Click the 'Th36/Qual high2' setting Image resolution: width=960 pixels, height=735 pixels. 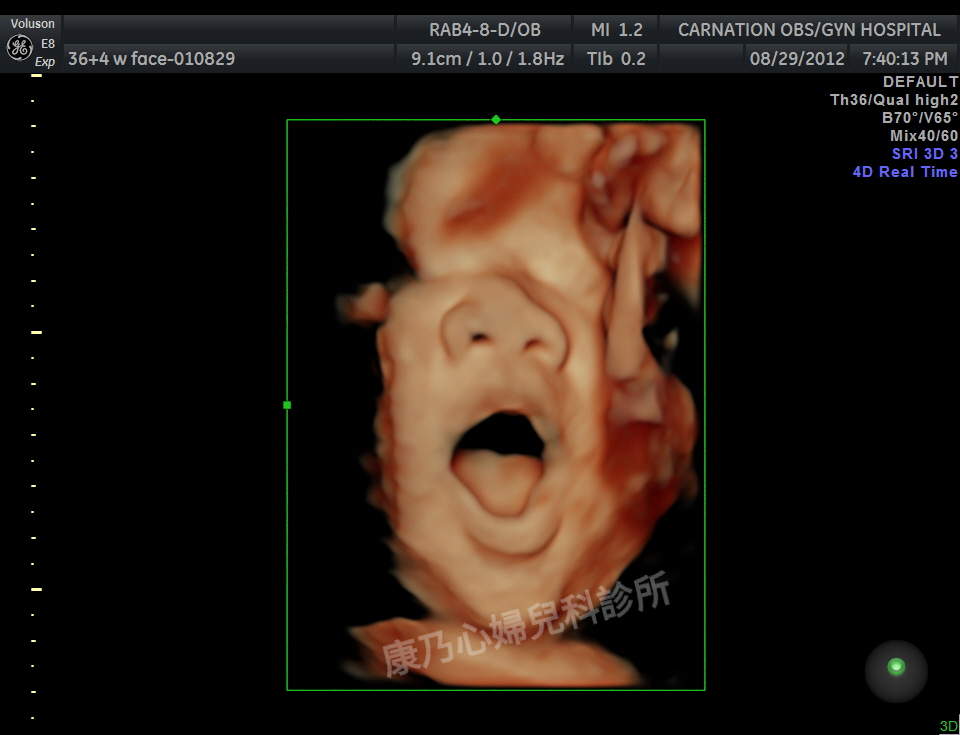(x=894, y=100)
